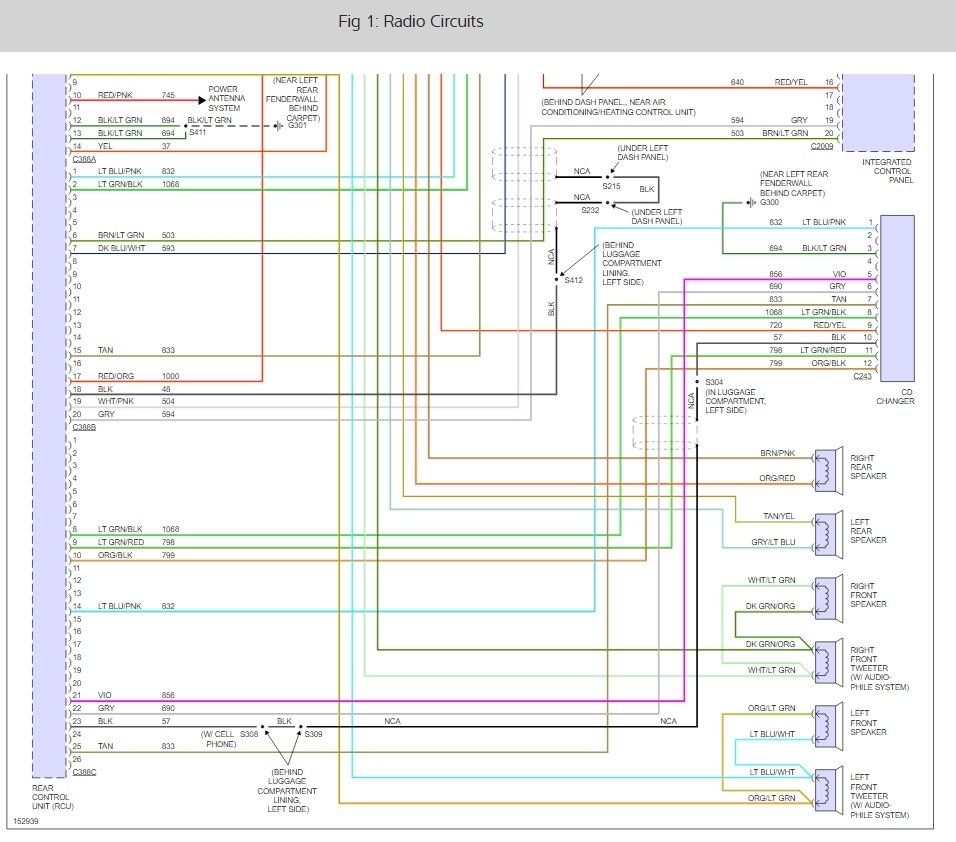
Task: Click the Left Front Tweeter symbol
Action: tap(829, 790)
